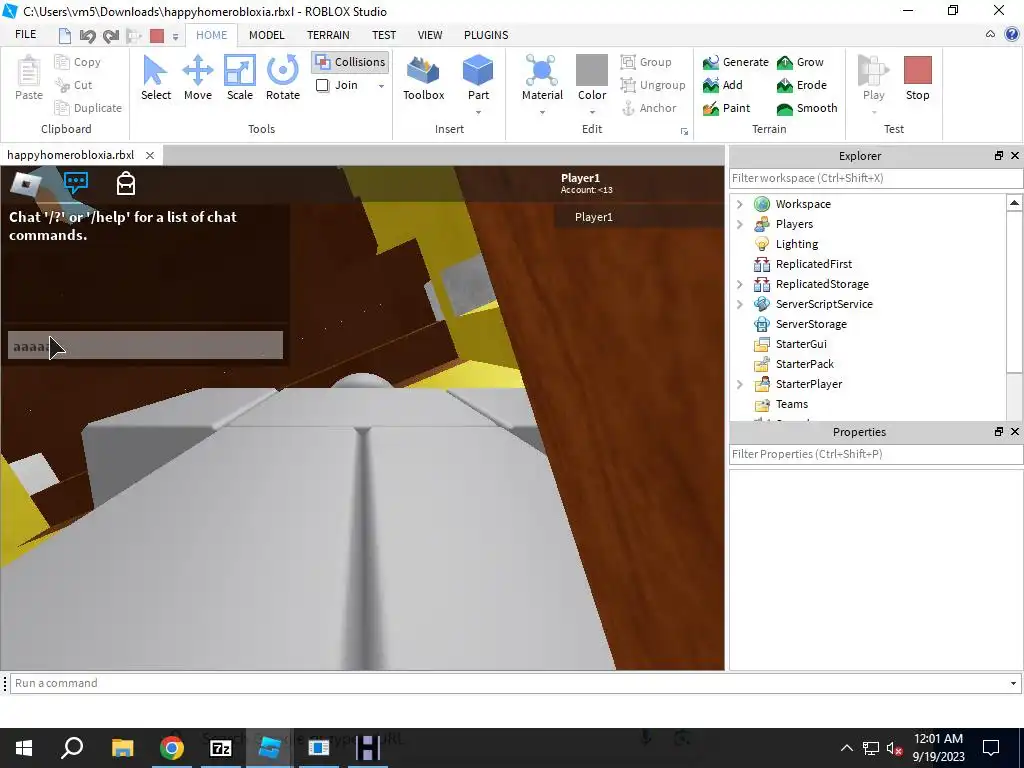The image size is (1024, 768).
Task: Click the Redo arrow in quick access bar
Action: 111,36
